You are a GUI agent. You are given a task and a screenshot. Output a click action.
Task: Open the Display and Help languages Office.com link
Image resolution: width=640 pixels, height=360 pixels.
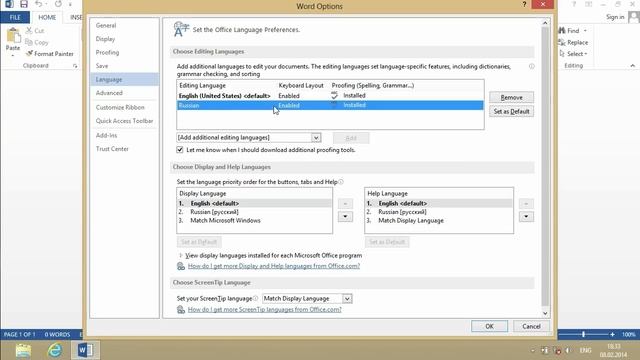[x=274, y=266]
